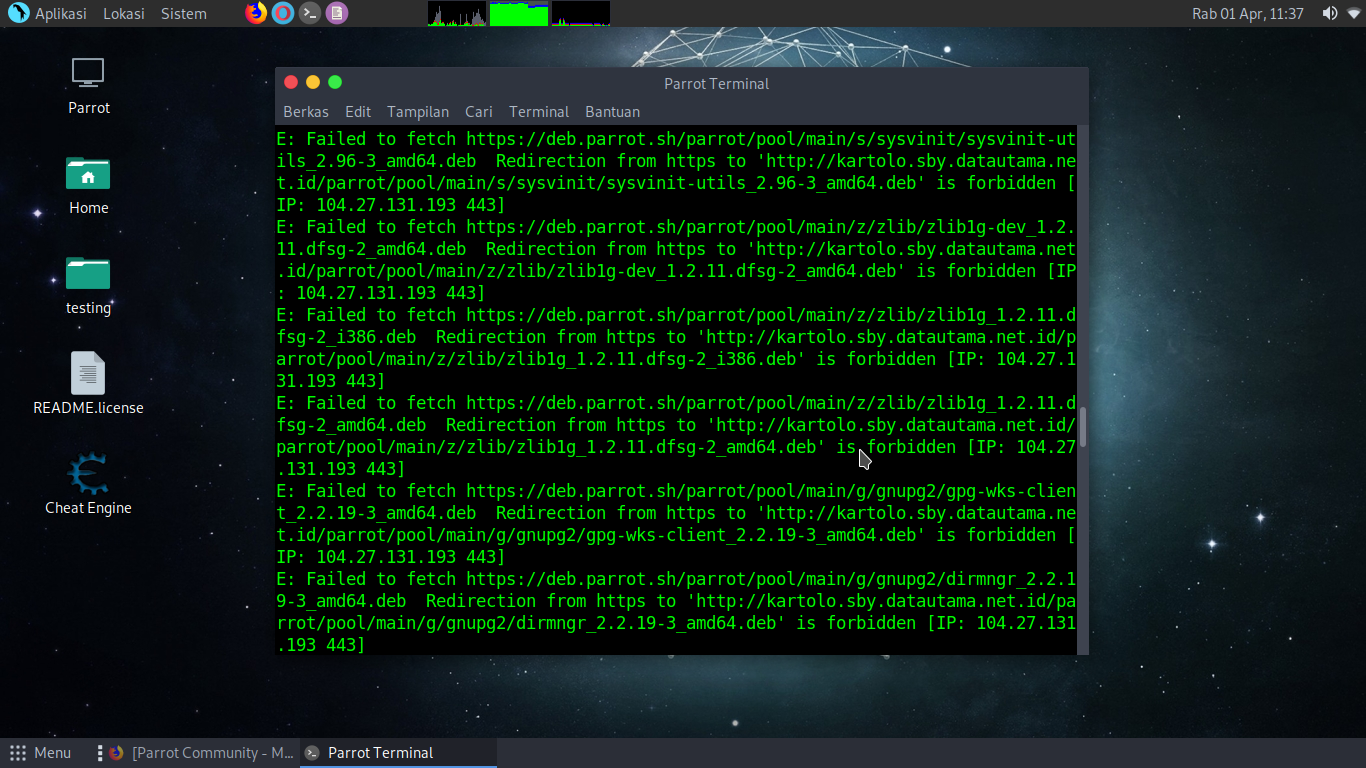Open the Aplikasi menu

tap(61, 14)
